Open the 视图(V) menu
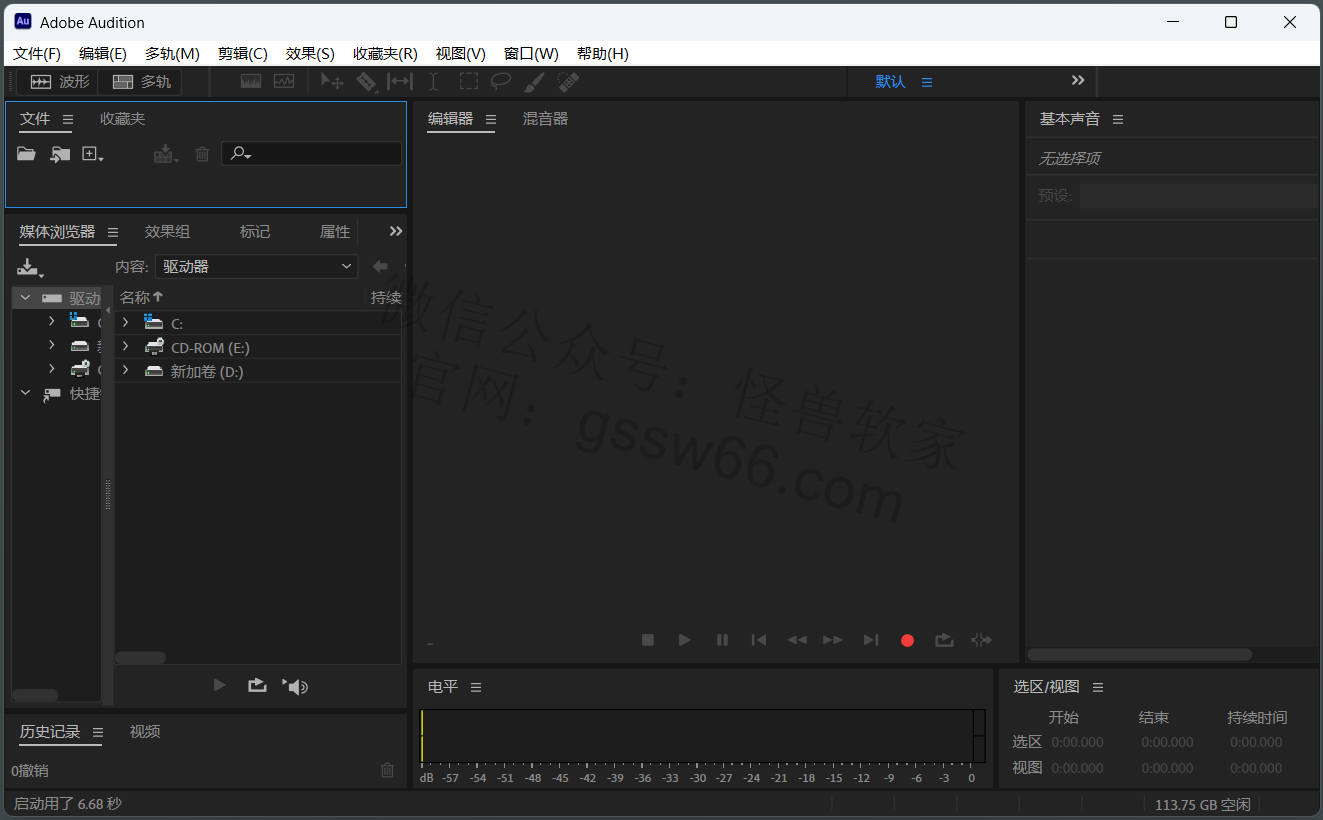Viewport: 1323px width, 820px height. (x=461, y=54)
